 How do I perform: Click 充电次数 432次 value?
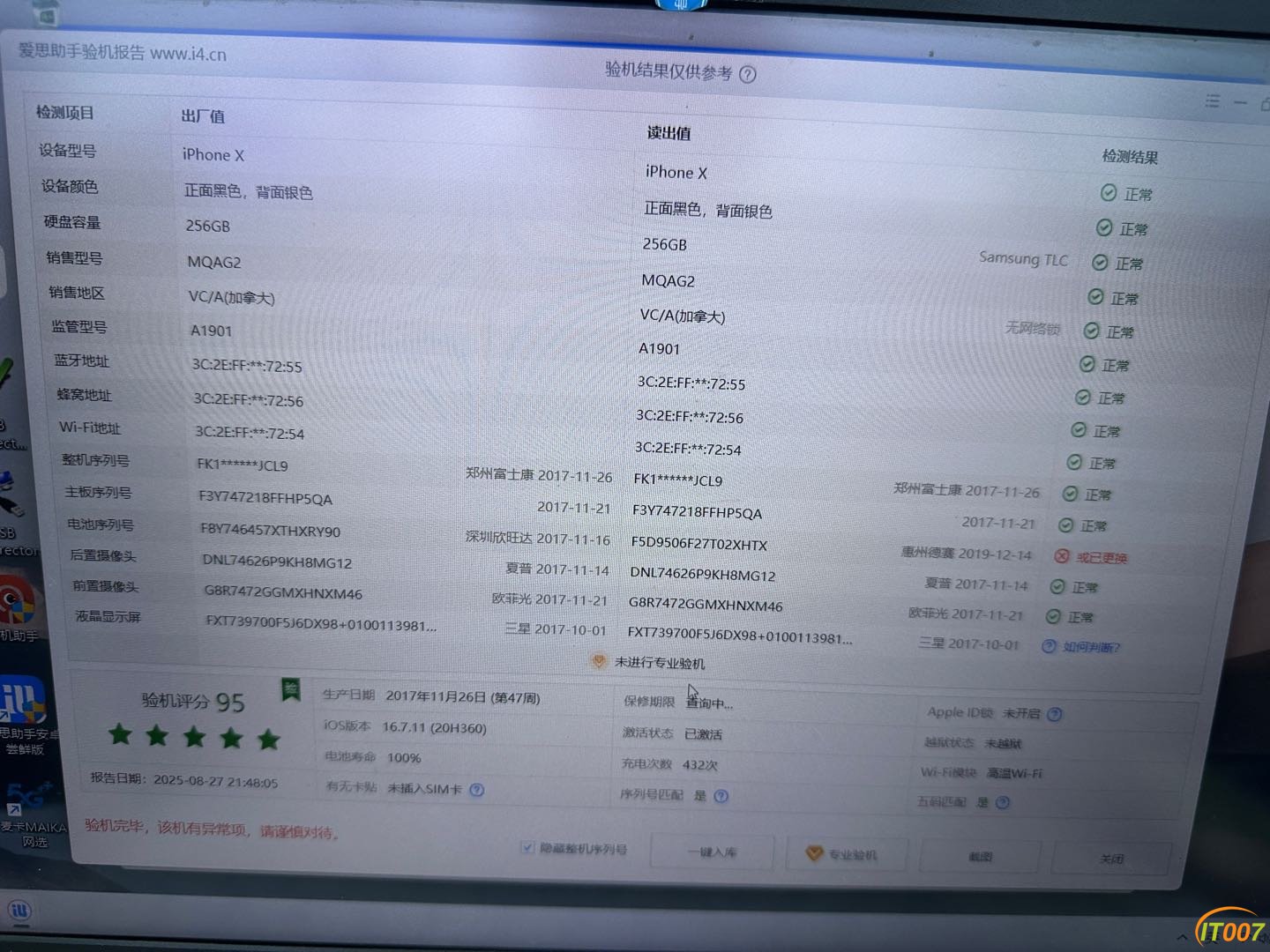click(699, 764)
